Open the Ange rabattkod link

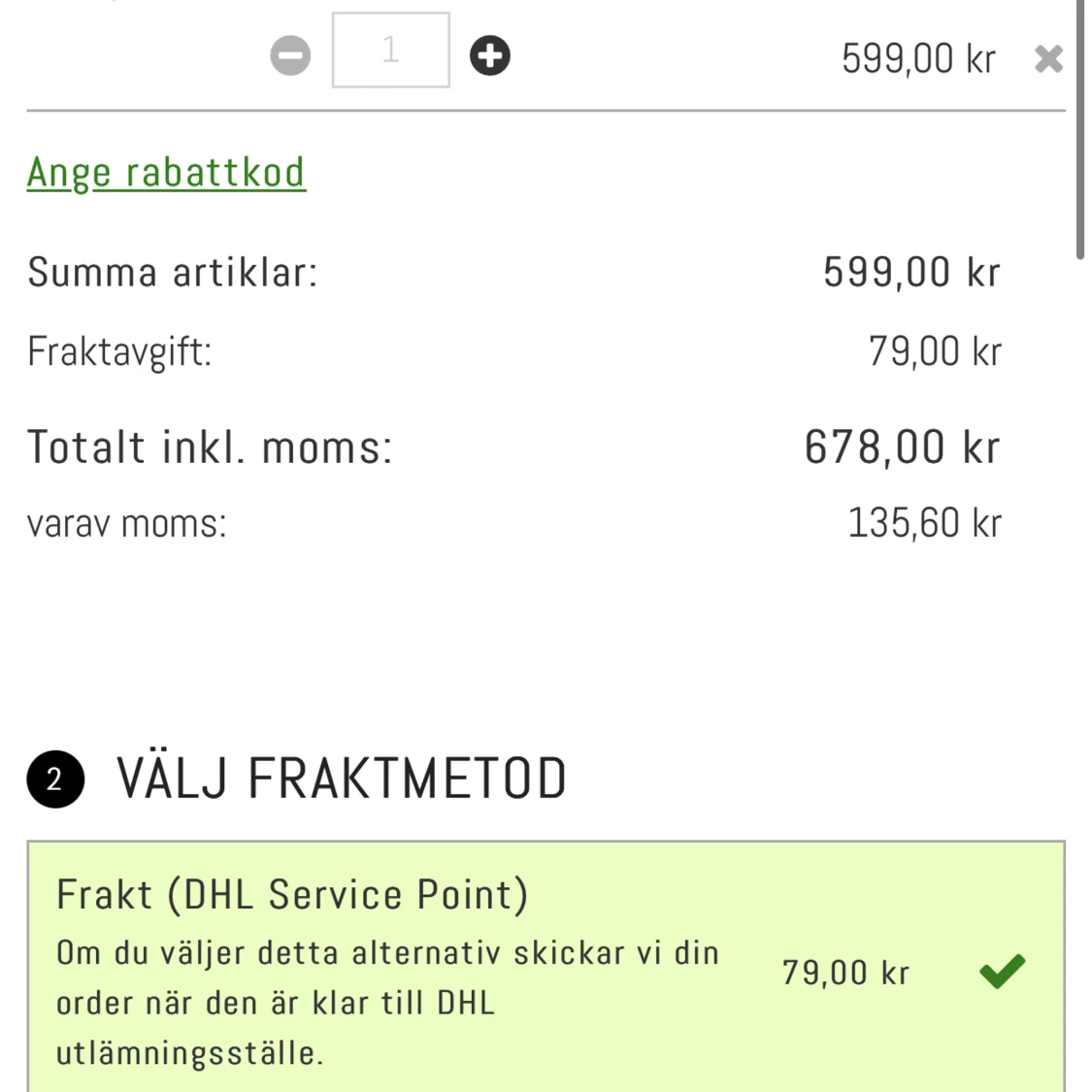[x=166, y=172]
